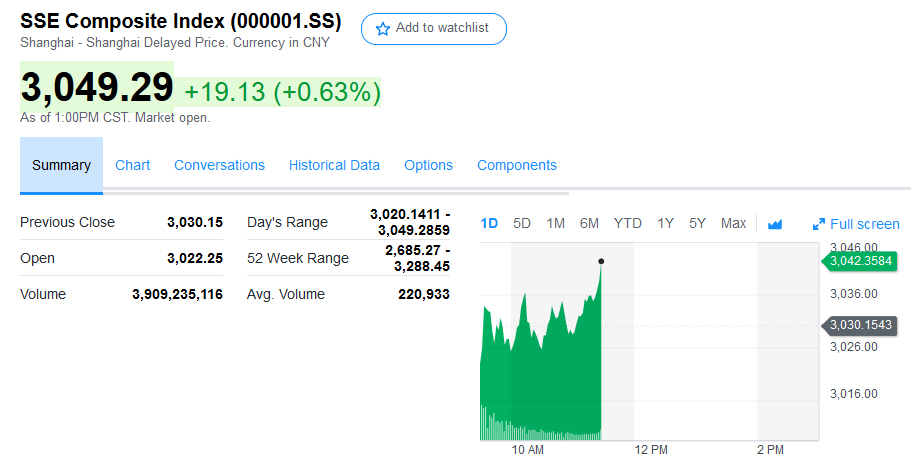Display the Max chart range
The height and width of the screenshot is (461, 911).
[733, 223]
